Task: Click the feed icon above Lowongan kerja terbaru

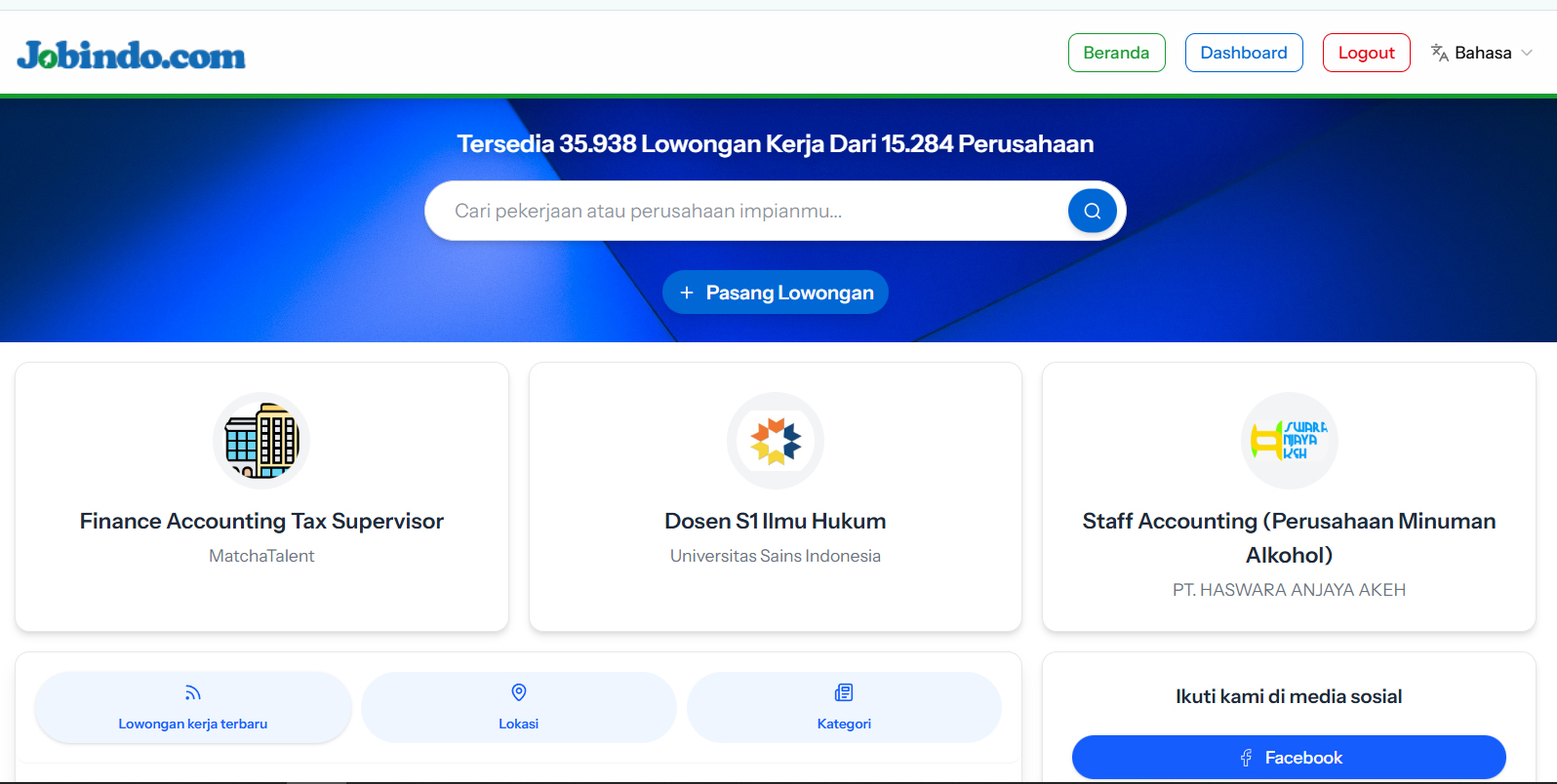Action: (193, 692)
